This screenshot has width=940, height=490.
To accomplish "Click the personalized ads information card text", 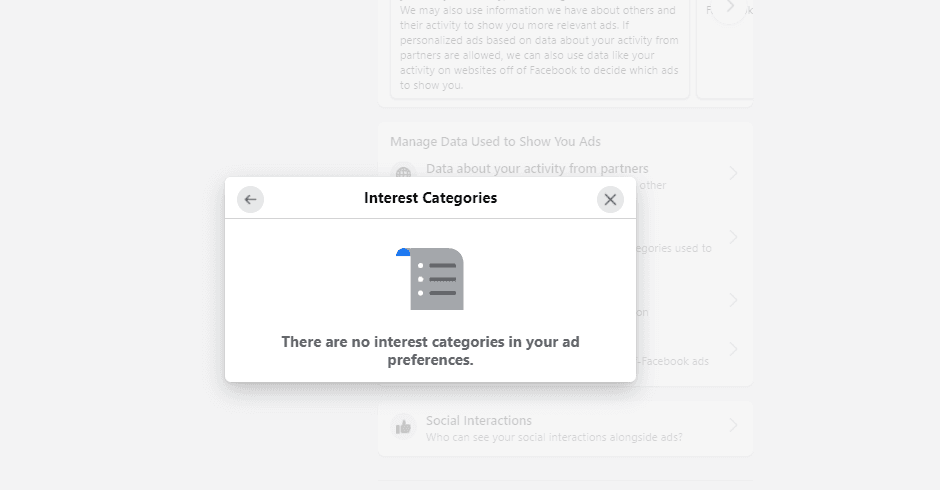I will (539, 48).
